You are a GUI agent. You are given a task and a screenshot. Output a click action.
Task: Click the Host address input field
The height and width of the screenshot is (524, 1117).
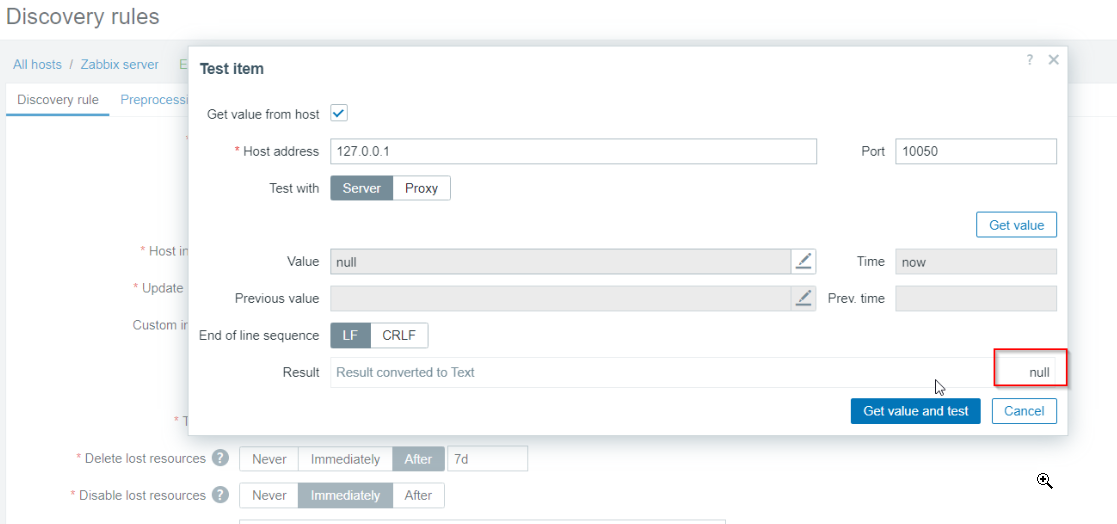point(573,151)
